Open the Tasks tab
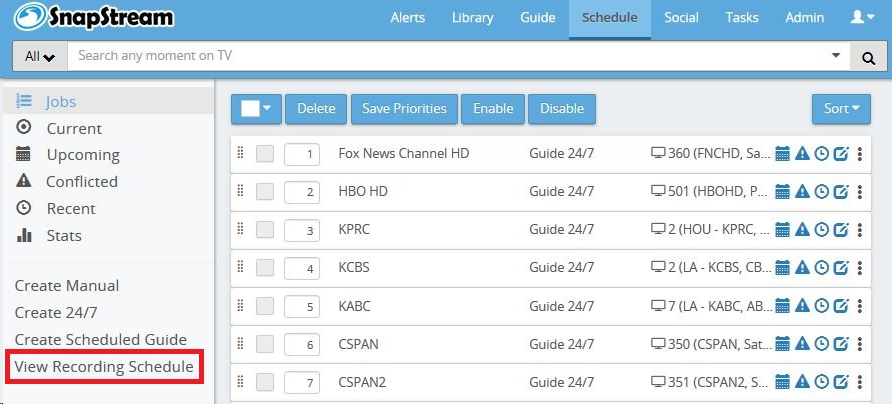Screen dimensions: 892x404 (742, 18)
